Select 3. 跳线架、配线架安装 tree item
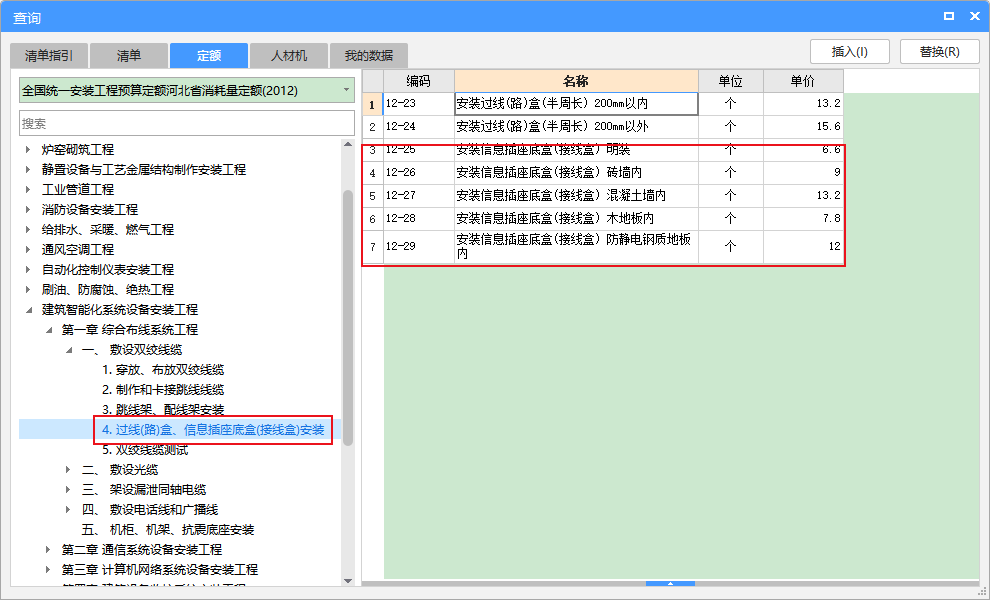The width and height of the screenshot is (990, 600). pyautogui.click(x=163, y=410)
